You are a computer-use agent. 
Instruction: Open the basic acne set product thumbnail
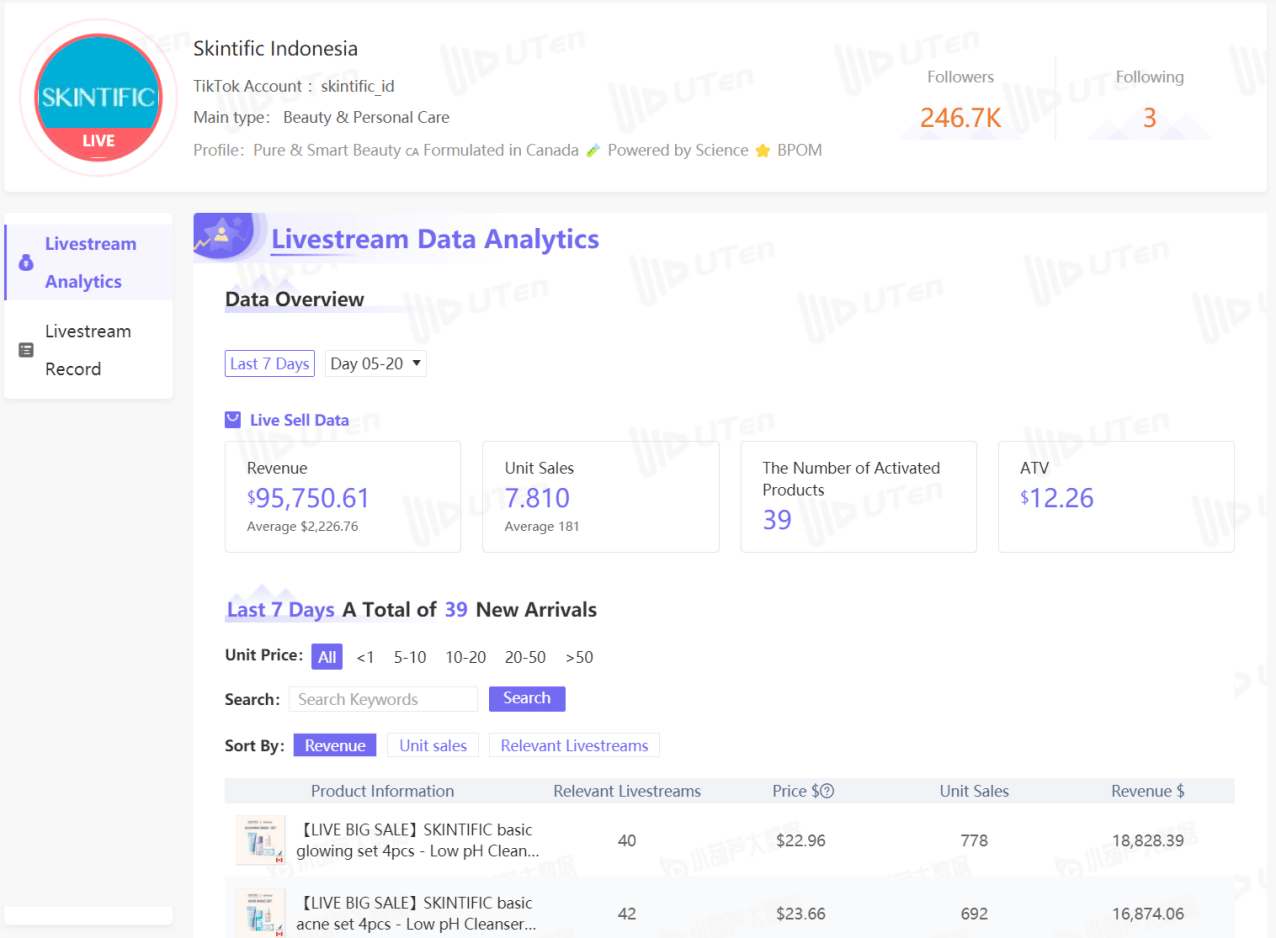[260, 912]
